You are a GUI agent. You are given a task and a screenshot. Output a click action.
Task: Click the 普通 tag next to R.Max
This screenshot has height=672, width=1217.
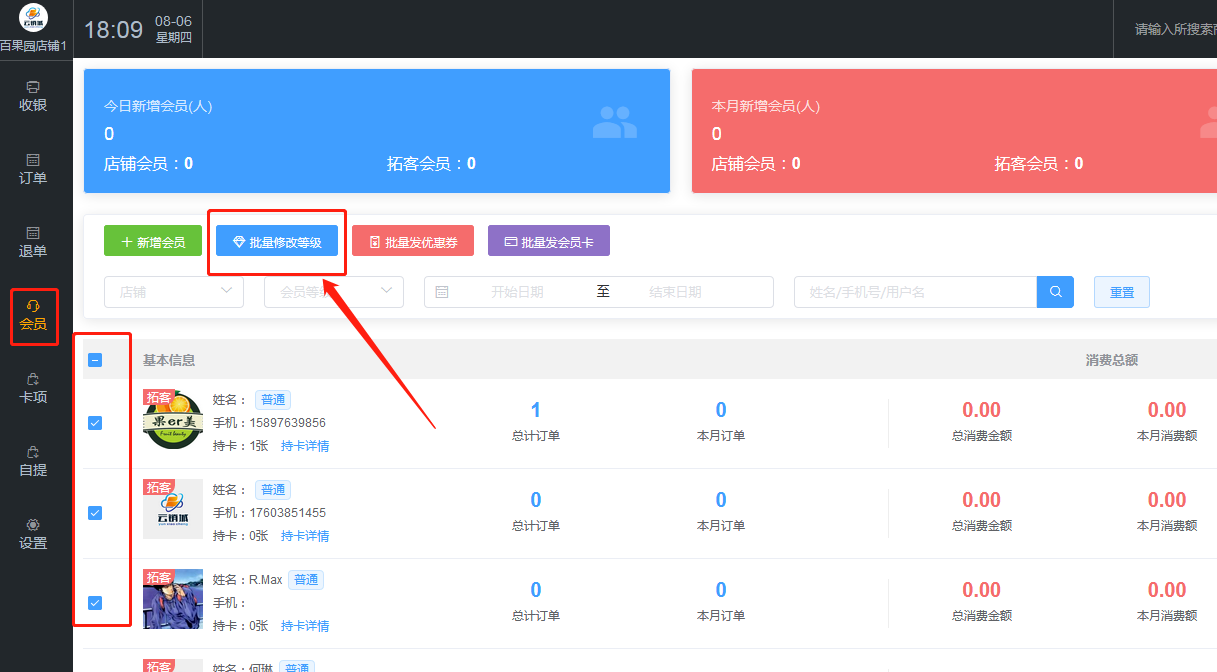coord(306,580)
